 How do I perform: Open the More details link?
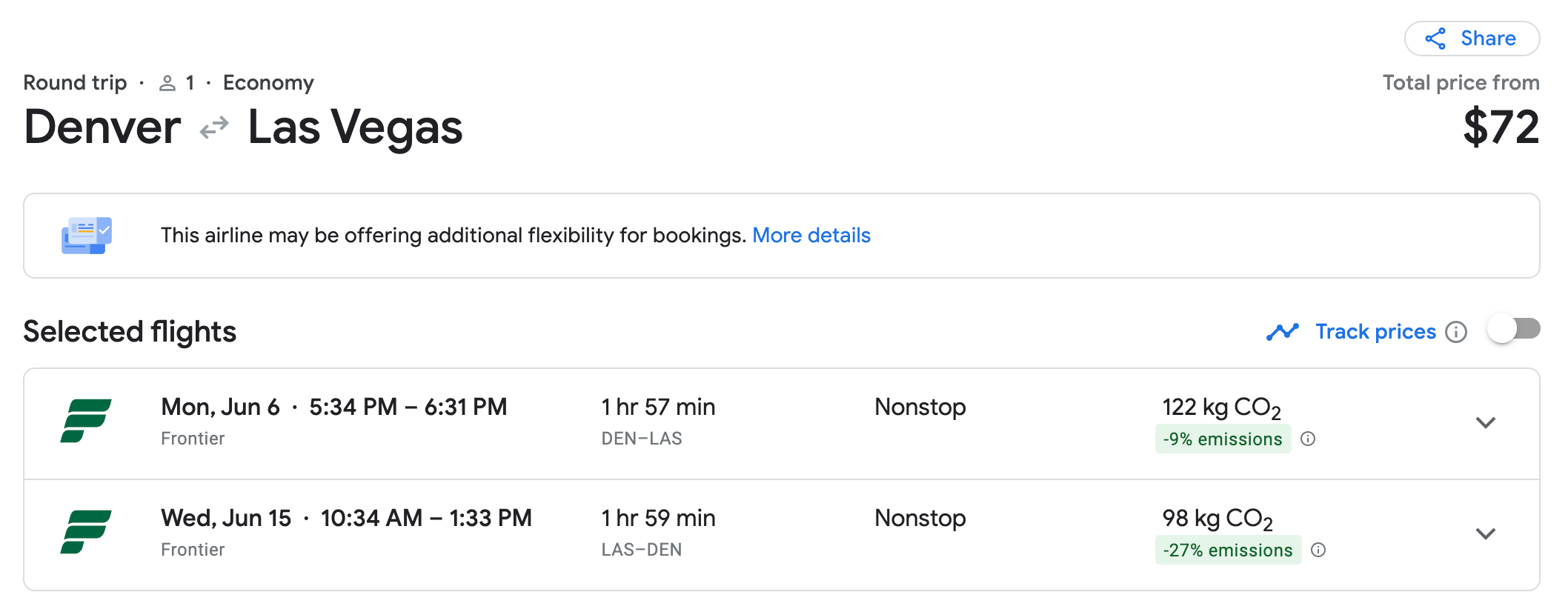pyautogui.click(x=811, y=236)
